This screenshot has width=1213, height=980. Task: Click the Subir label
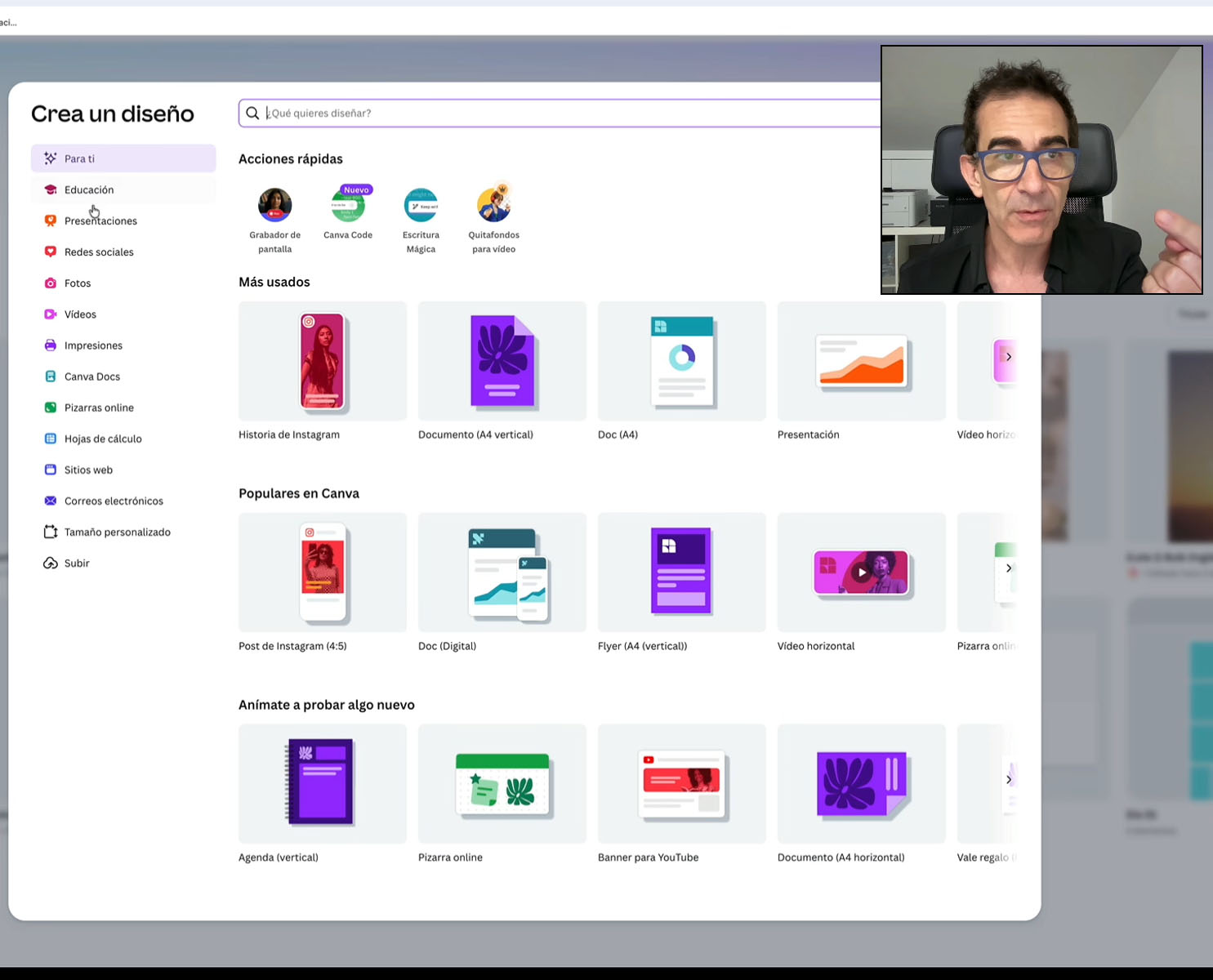tap(77, 563)
